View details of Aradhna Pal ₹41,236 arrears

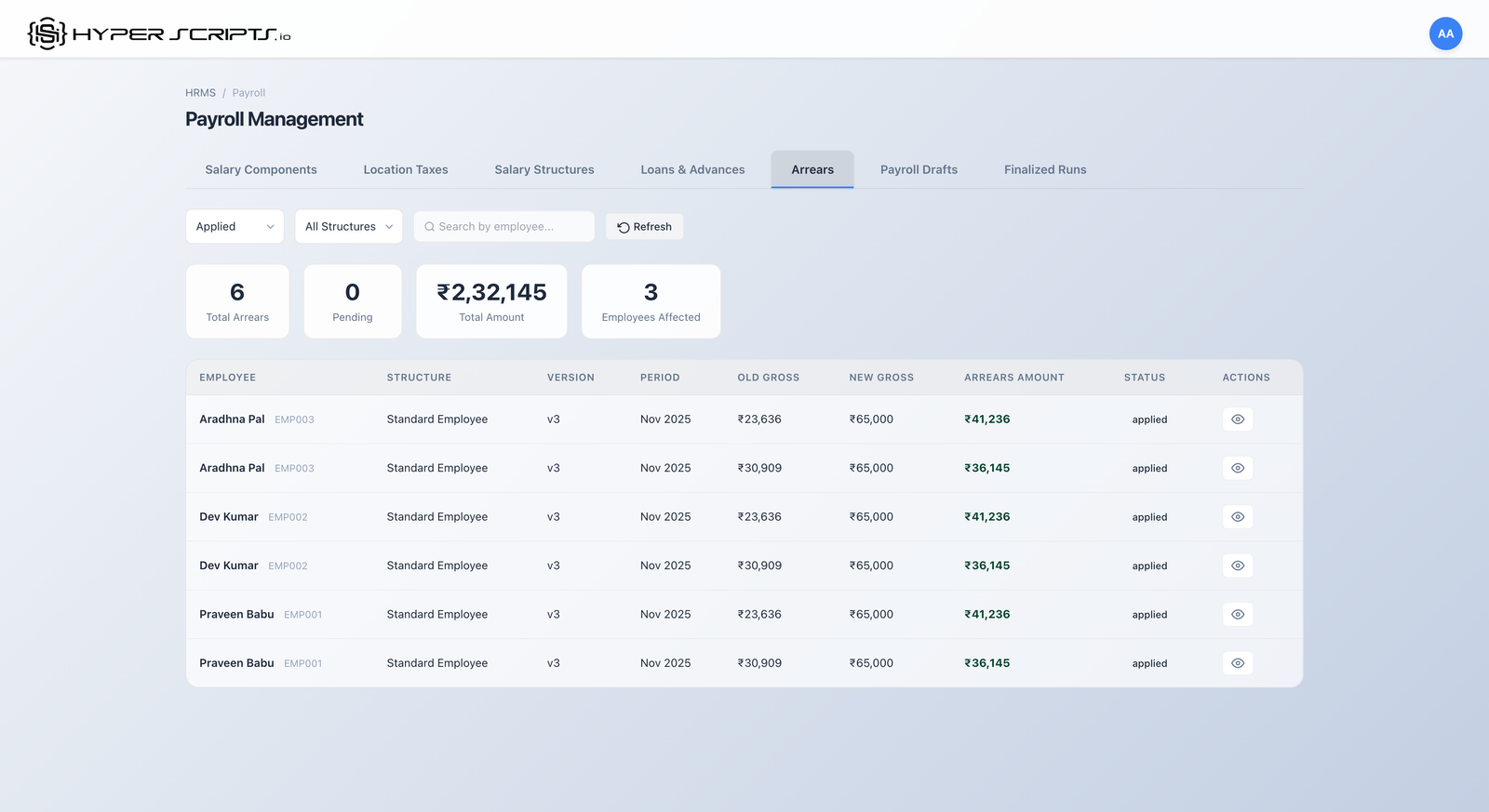click(x=1237, y=419)
